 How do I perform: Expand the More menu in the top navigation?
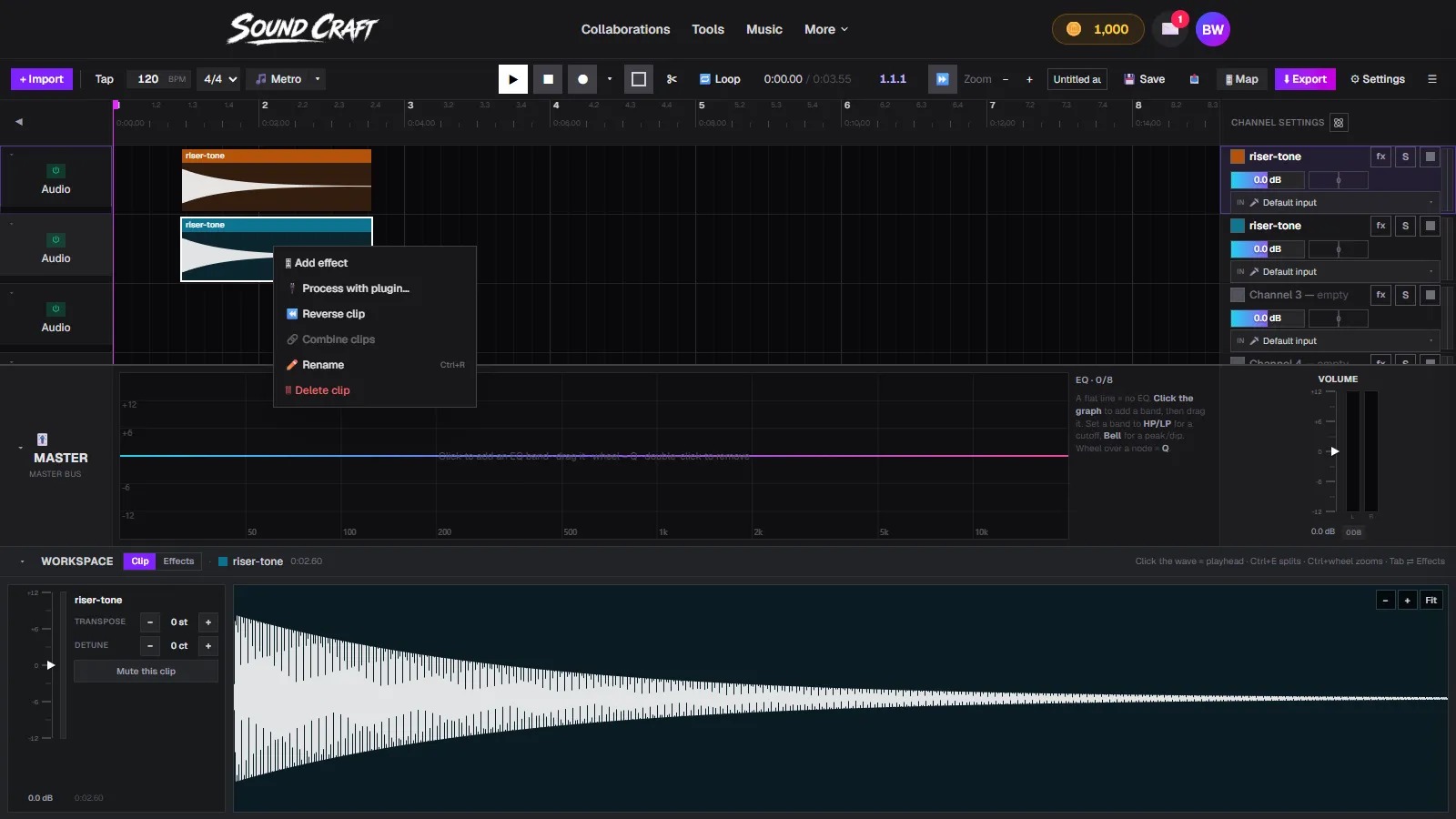point(826,29)
